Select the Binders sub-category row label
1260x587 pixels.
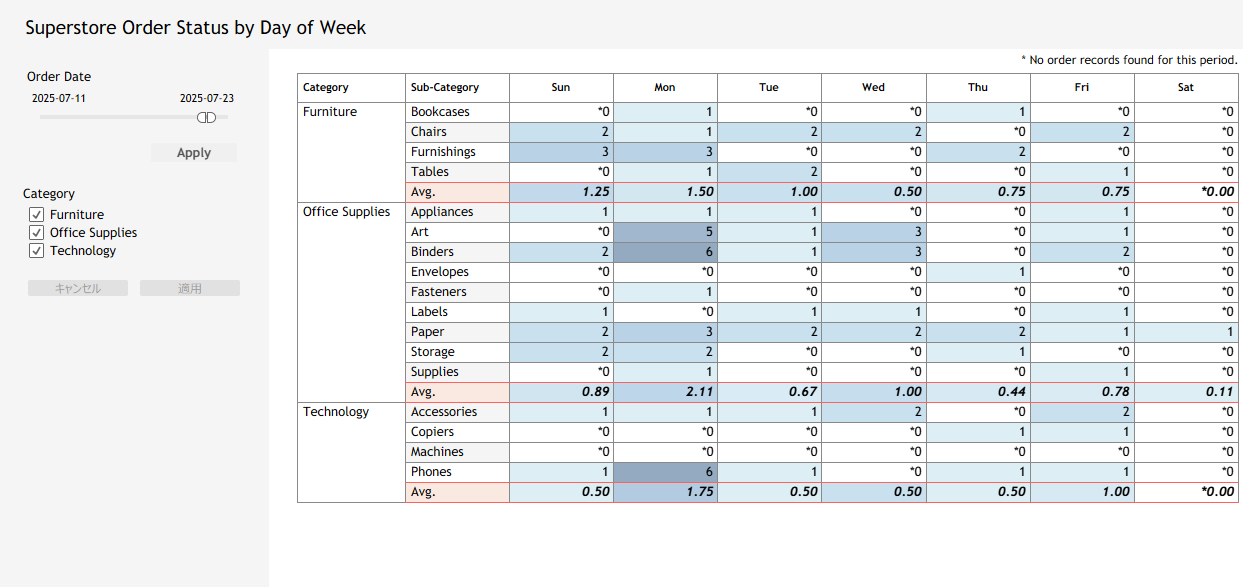[x=432, y=252]
